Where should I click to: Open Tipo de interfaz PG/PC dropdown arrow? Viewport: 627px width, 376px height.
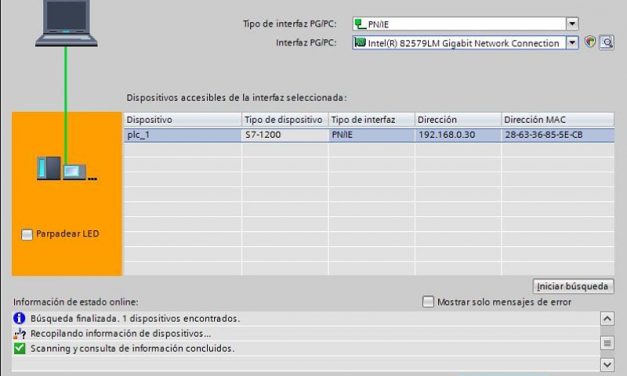click(572, 24)
